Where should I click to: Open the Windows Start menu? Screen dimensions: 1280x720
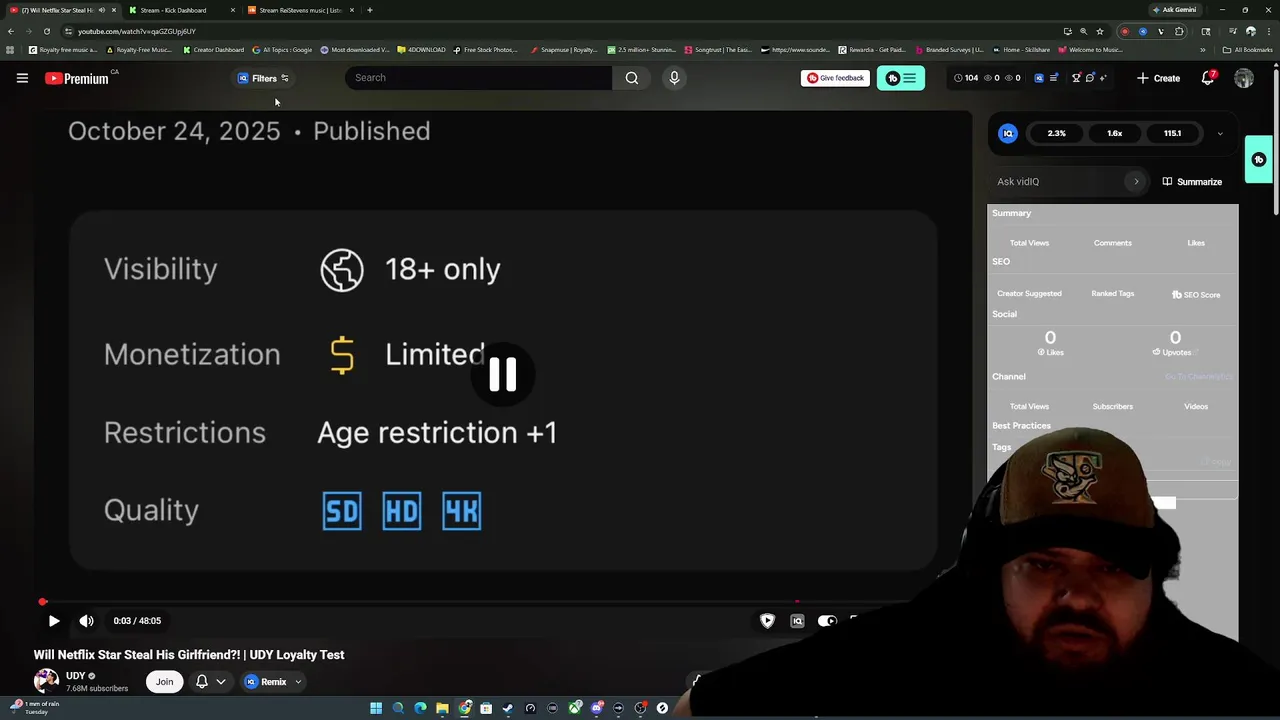pos(376,708)
